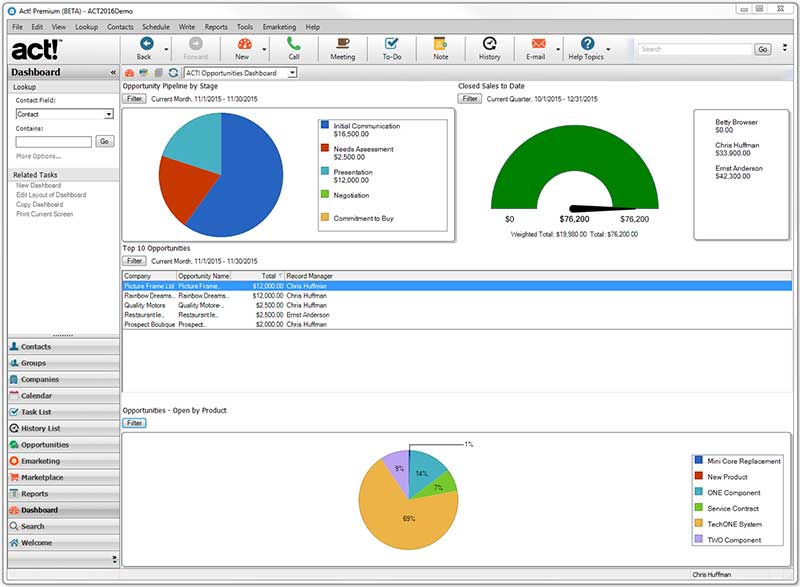Open the History List view

tap(64, 428)
